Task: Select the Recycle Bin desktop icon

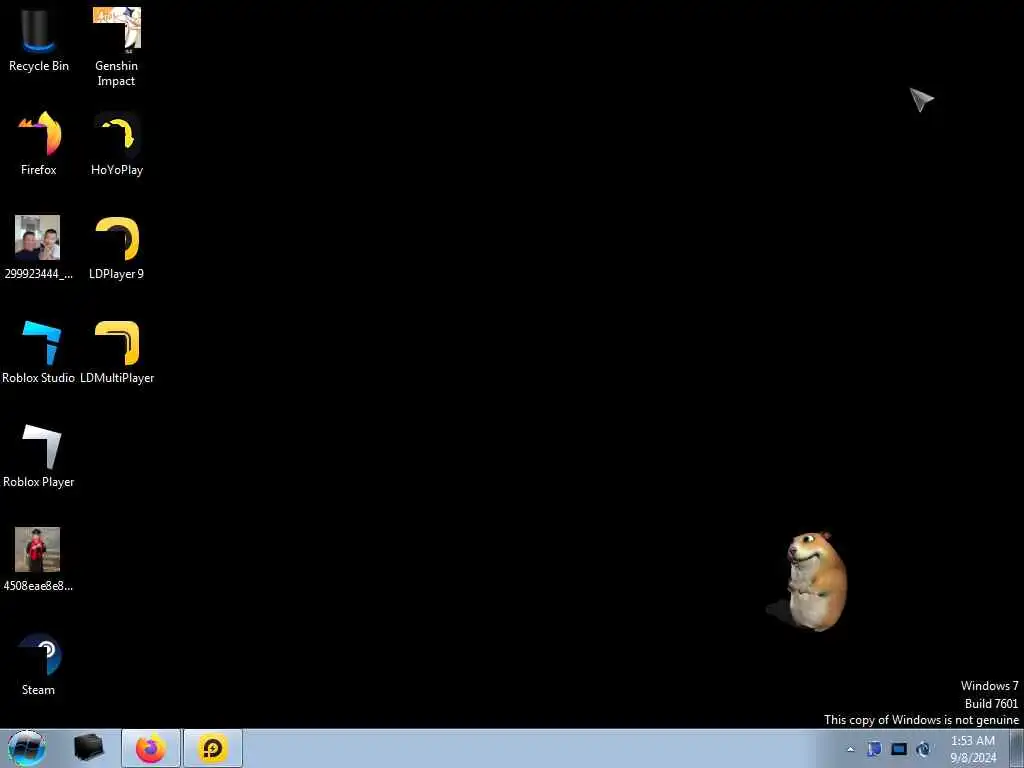Action: click(x=39, y=40)
